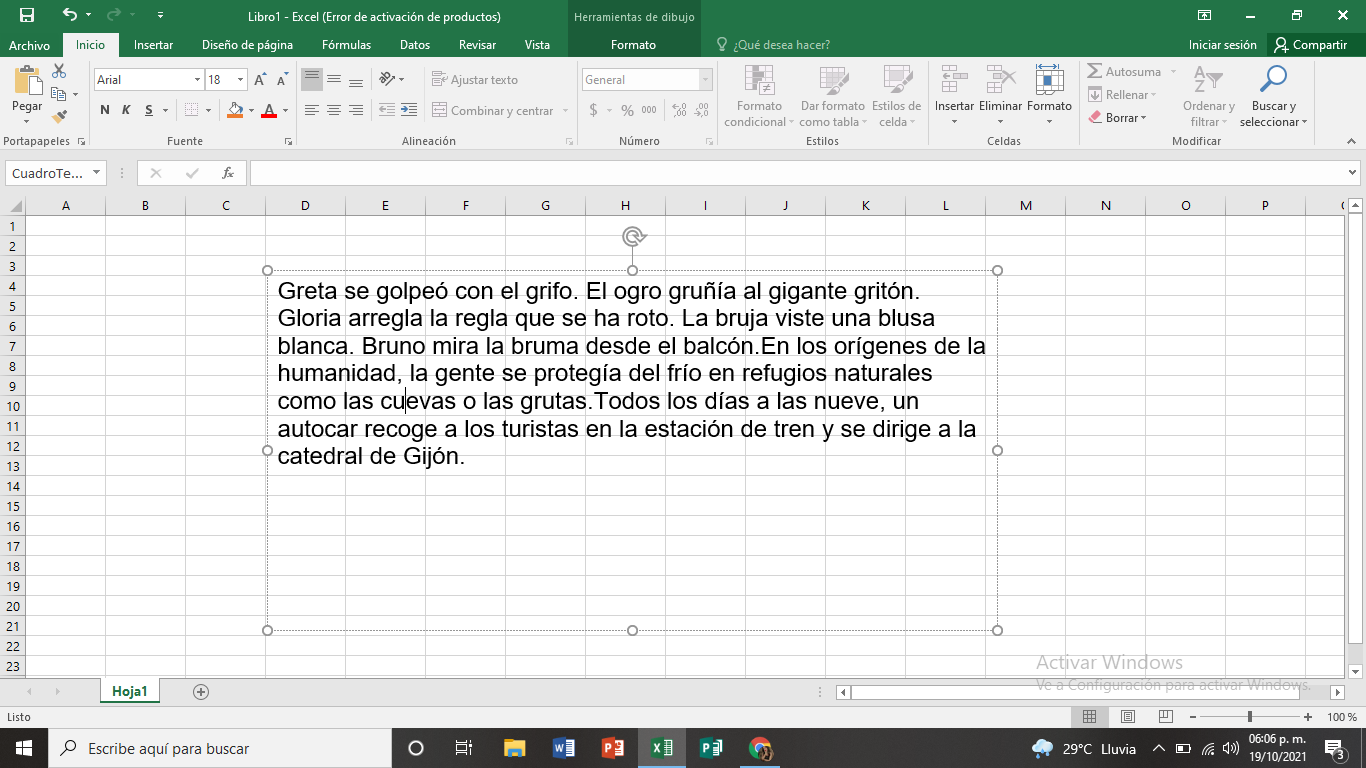1366x768 pixels.
Task: Align text to middle vertically
Action: (x=334, y=79)
